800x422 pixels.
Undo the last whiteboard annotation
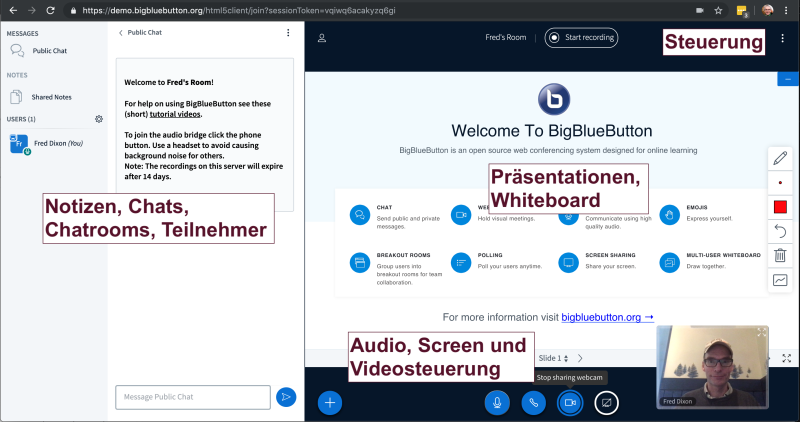point(780,231)
